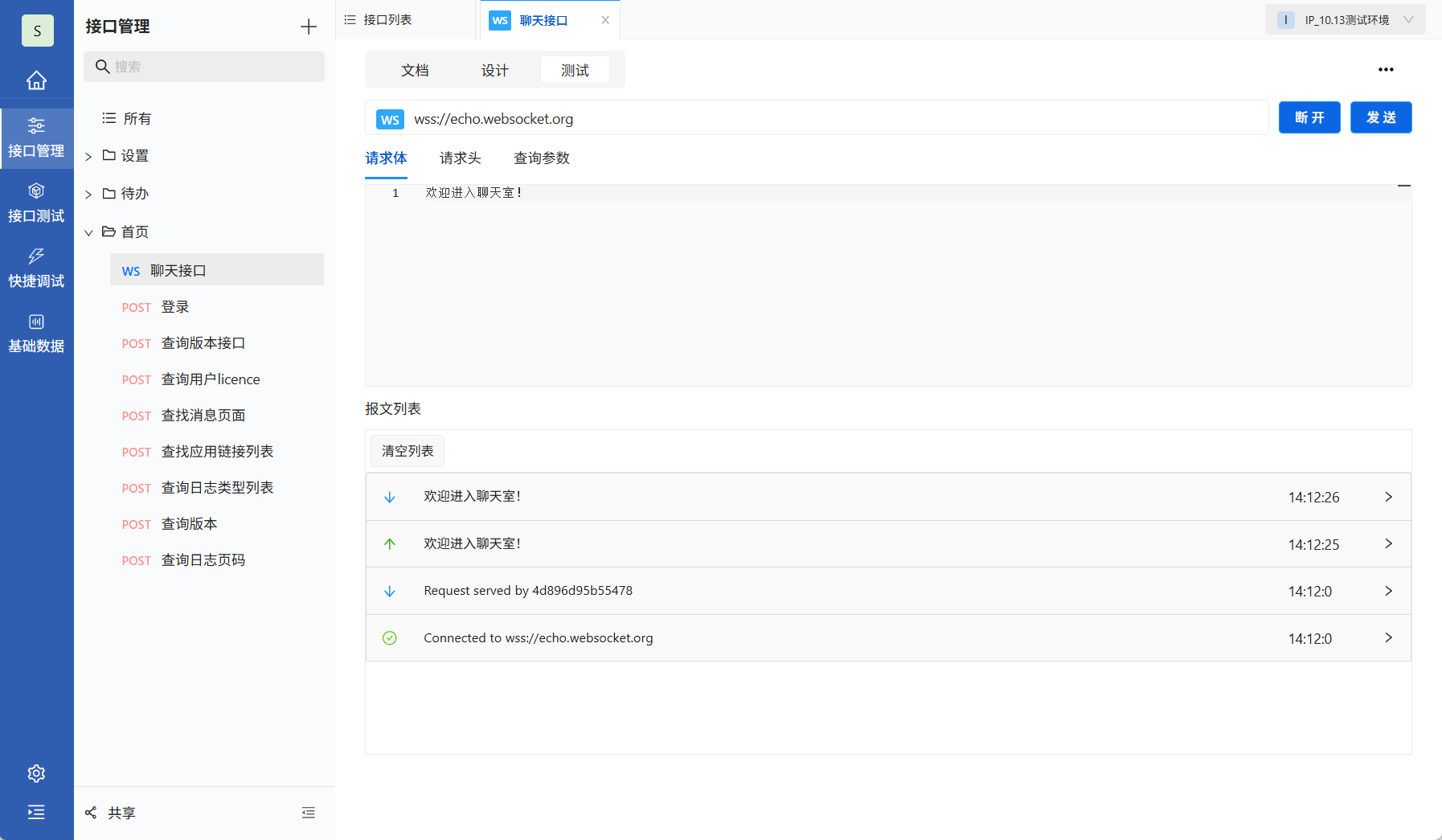Select WS 聊天接口 in the tree

[x=217, y=270]
